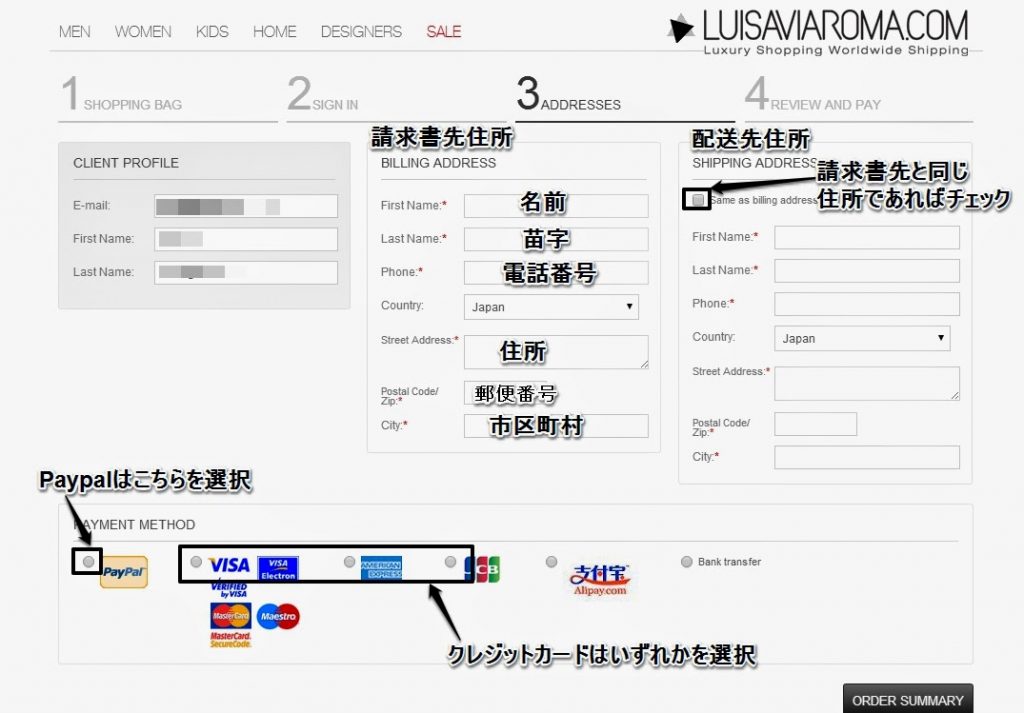This screenshot has width=1024, height=713.
Task: Open the MEN menu
Action: (74, 31)
